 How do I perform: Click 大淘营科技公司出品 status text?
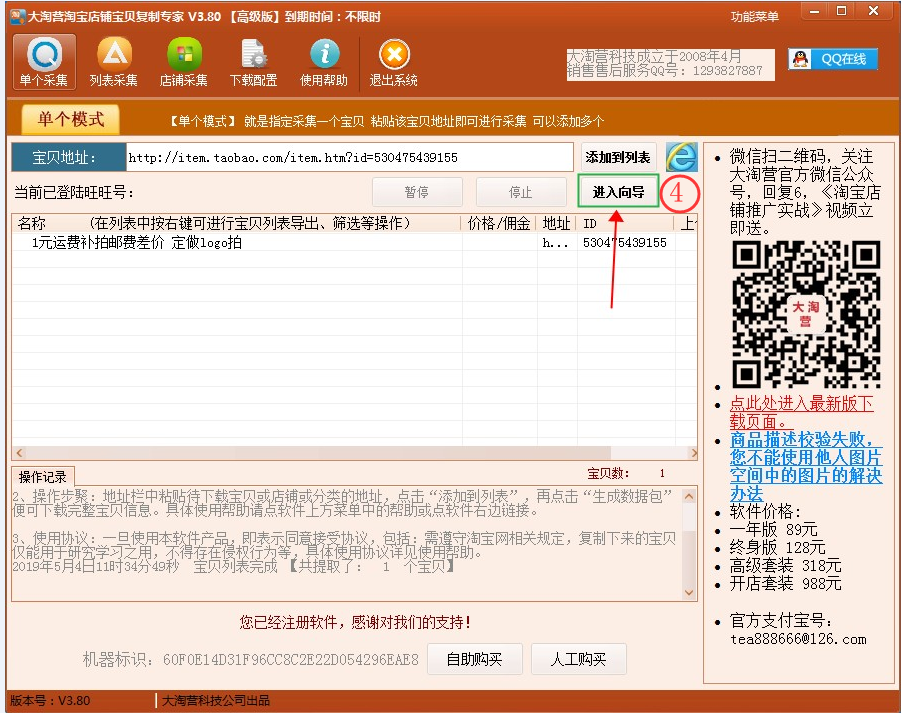click(x=216, y=700)
